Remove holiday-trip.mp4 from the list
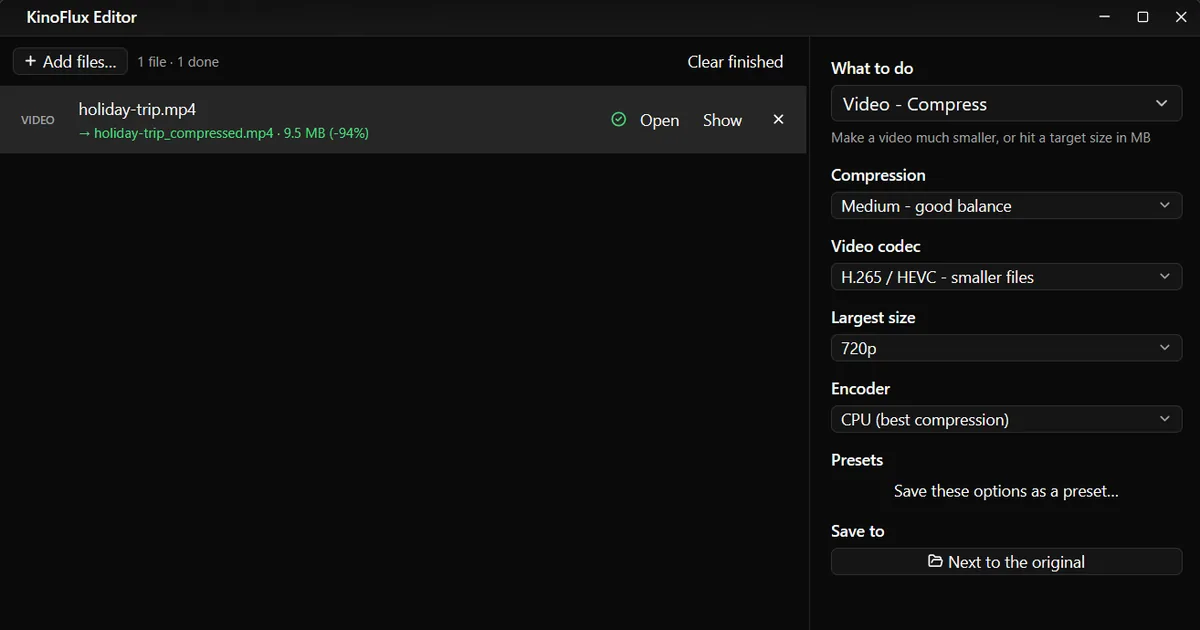Viewport: 1200px width, 630px height. [x=779, y=120]
